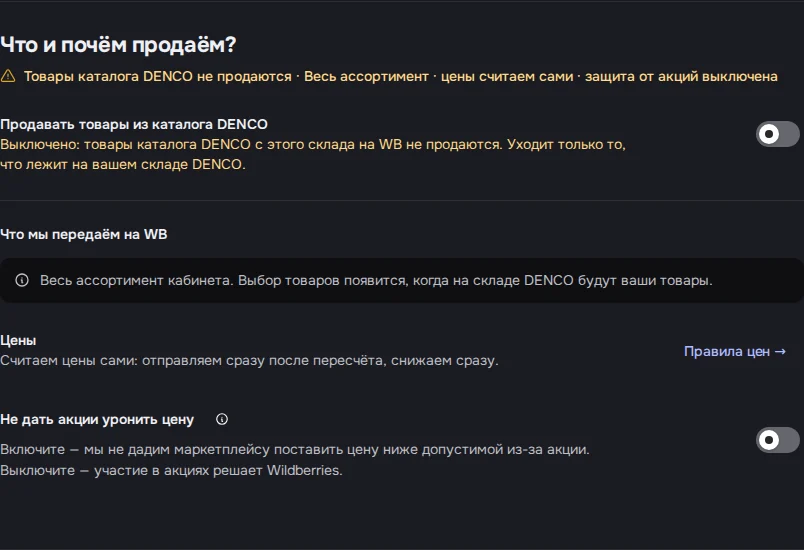Screen dimensions: 804x550
Task: Click the "Продавать товары из каталога DENCO" label
Action: coord(134,125)
